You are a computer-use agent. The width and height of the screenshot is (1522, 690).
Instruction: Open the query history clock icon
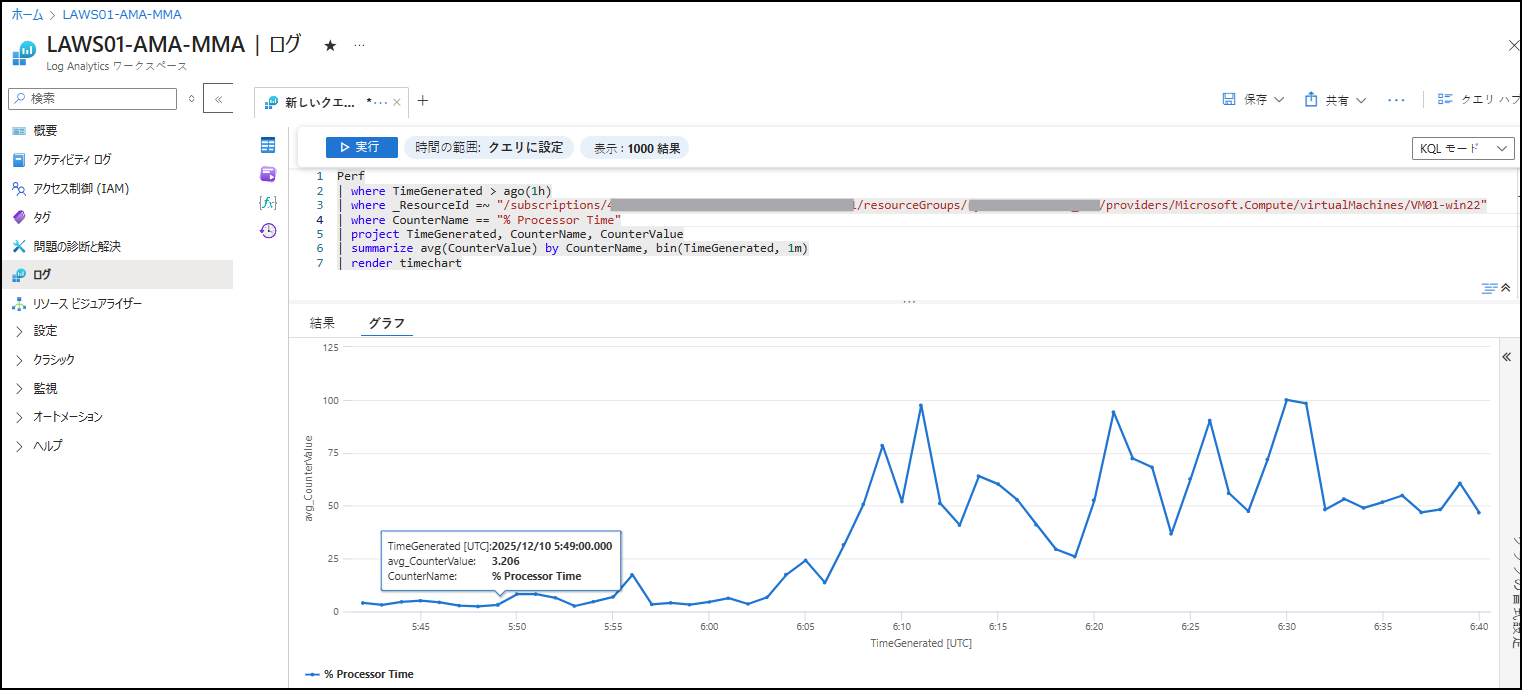pos(268,231)
